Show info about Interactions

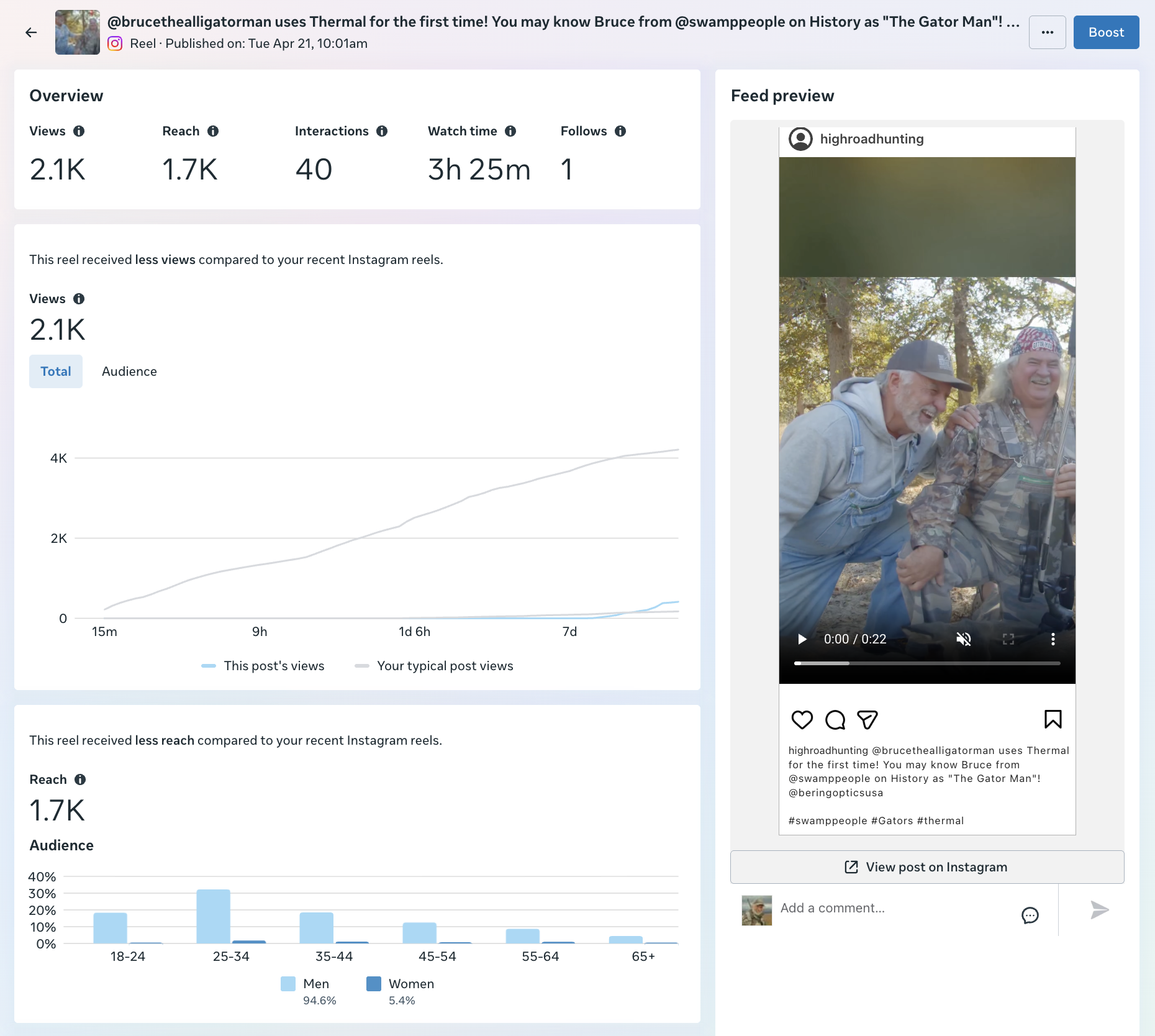pyautogui.click(x=382, y=131)
